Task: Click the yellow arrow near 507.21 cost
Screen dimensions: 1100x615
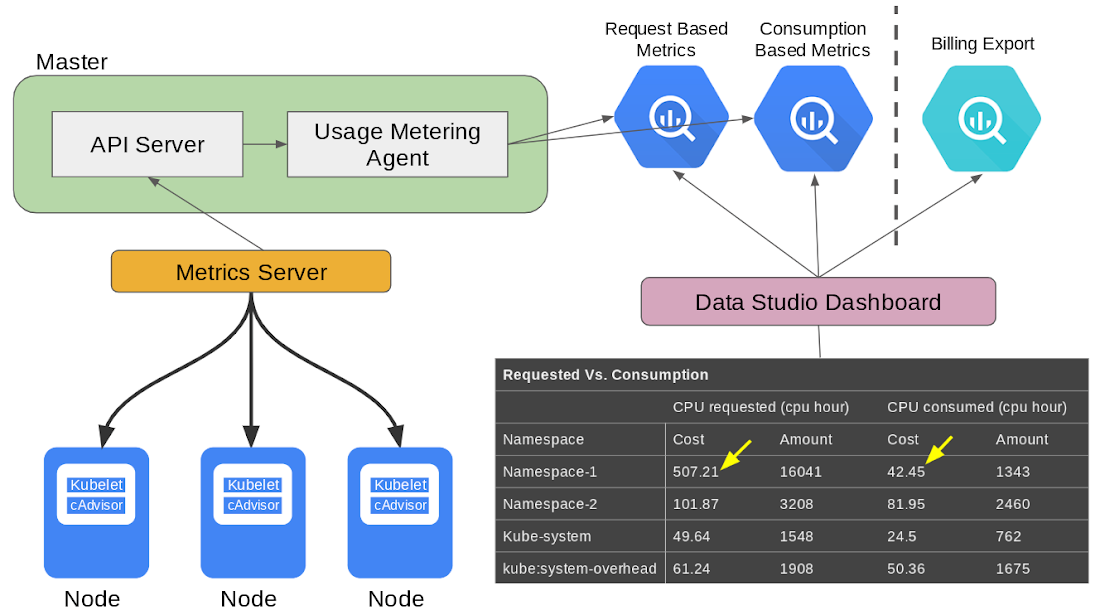Action: click(x=736, y=454)
